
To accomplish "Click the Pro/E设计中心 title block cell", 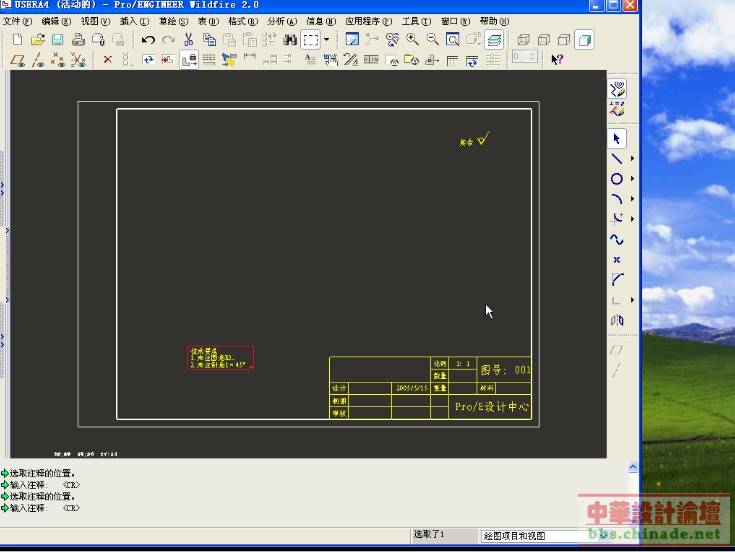I will pyautogui.click(x=492, y=407).
